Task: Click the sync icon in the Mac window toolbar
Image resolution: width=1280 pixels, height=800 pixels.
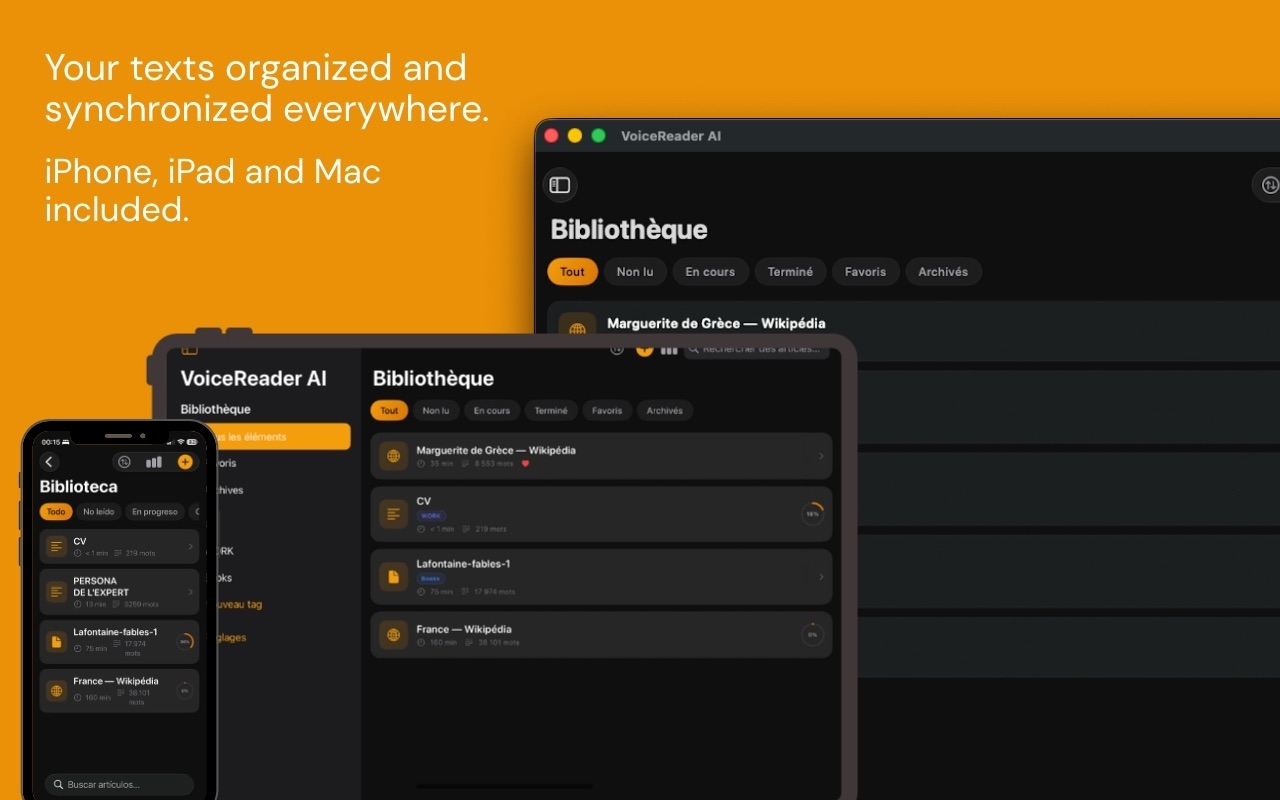Action: click(x=1268, y=185)
